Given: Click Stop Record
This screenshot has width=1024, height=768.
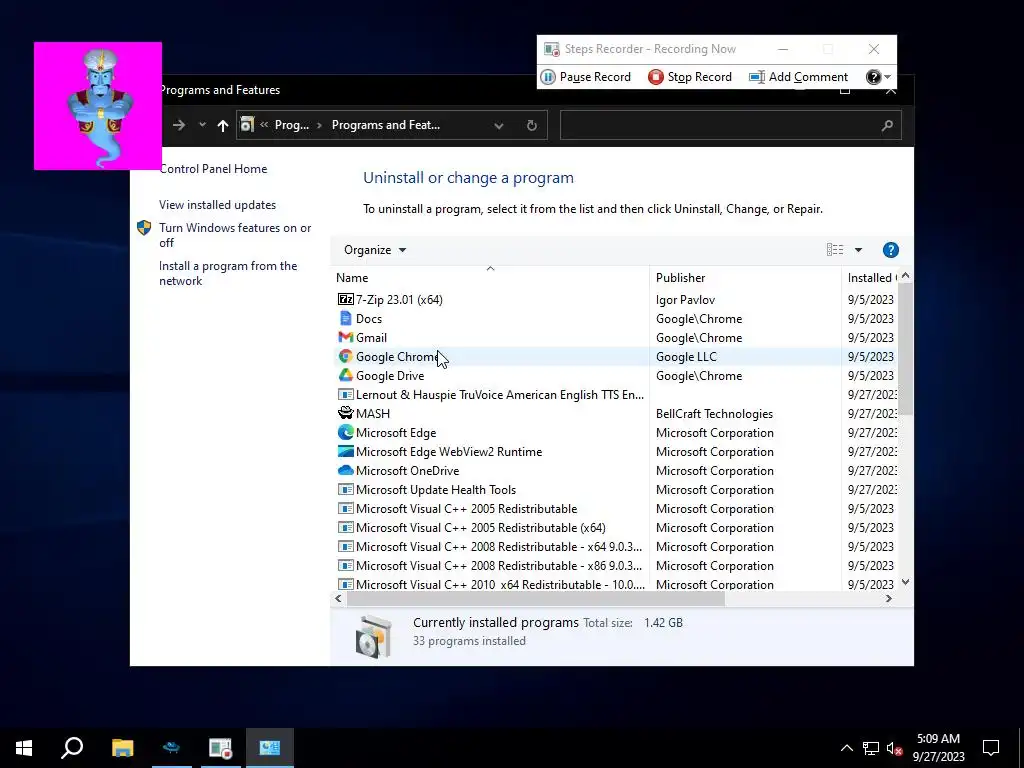Looking at the screenshot, I should click(x=690, y=77).
